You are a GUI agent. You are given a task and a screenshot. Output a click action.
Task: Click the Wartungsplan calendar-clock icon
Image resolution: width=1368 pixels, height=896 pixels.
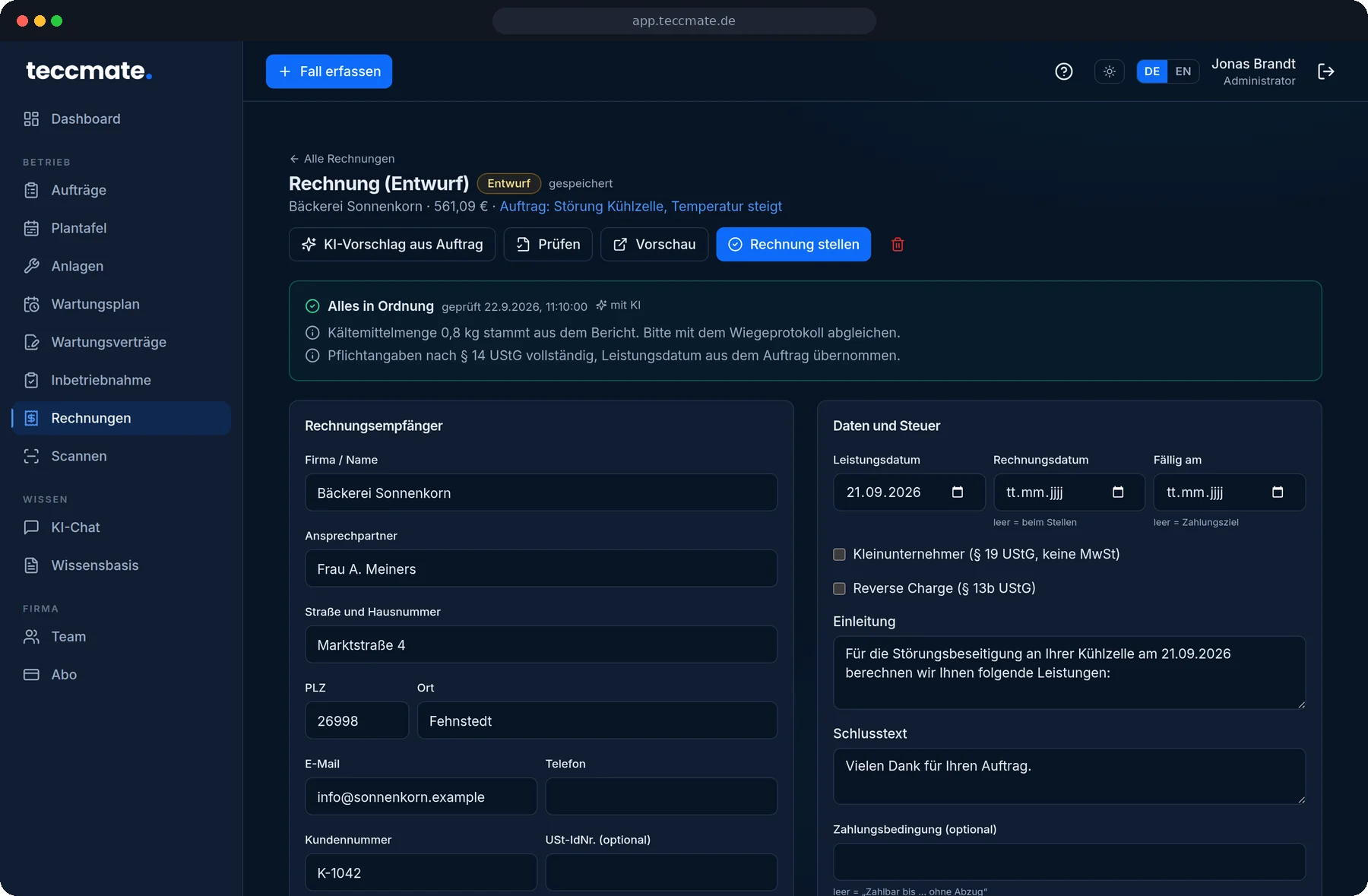[31, 304]
